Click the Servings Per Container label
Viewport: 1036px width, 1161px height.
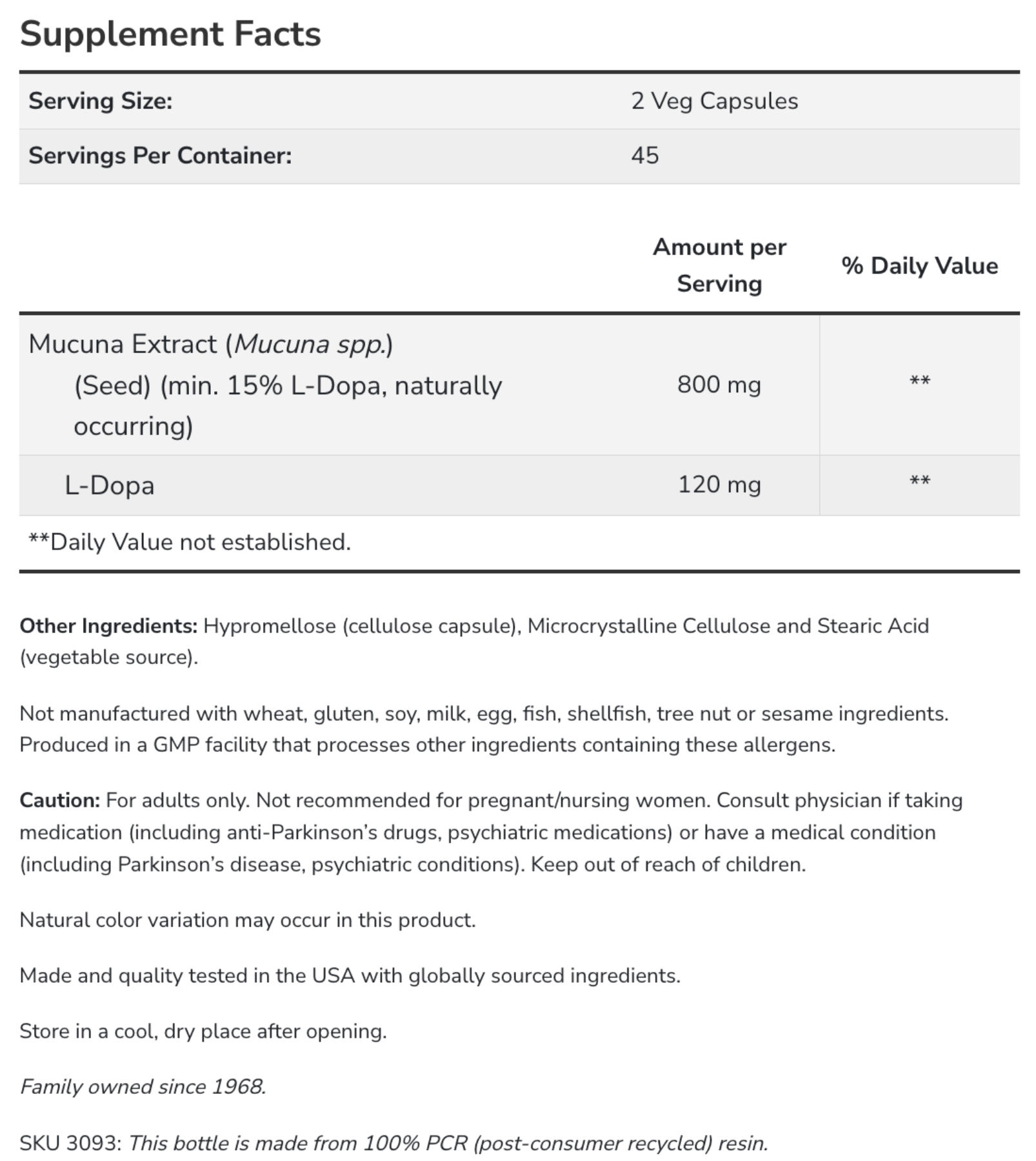pos(160,156)
